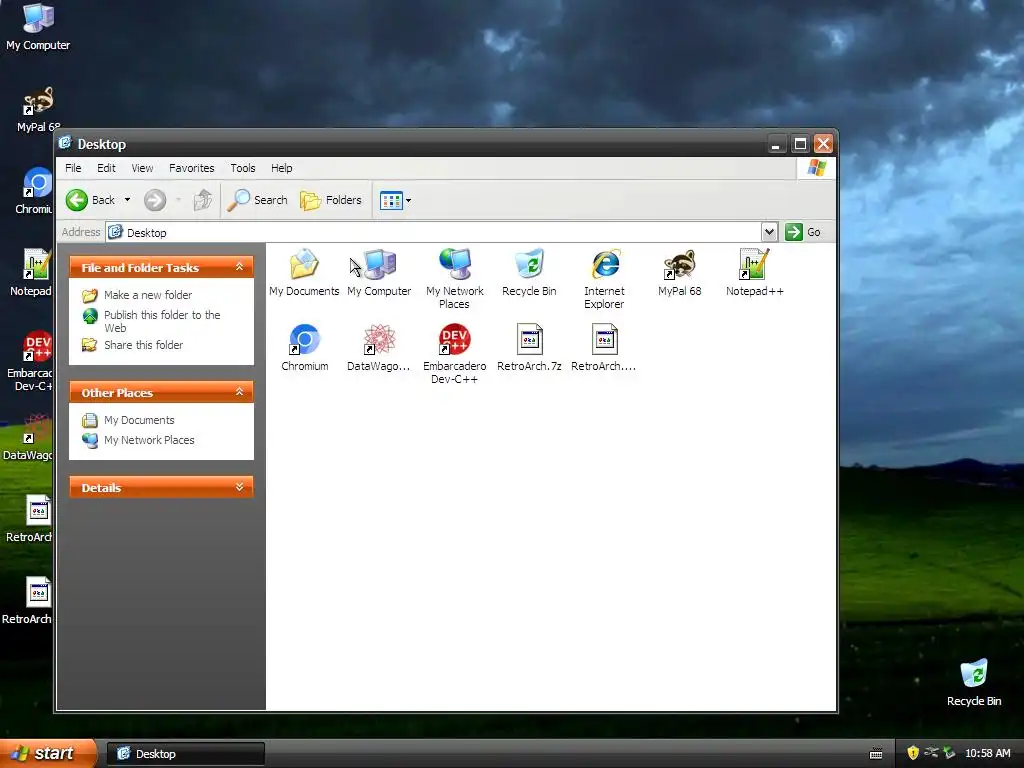This screenshot has height=768, width=1024.
Task: Click Share this folder link
Action: [x=143, y=345]
